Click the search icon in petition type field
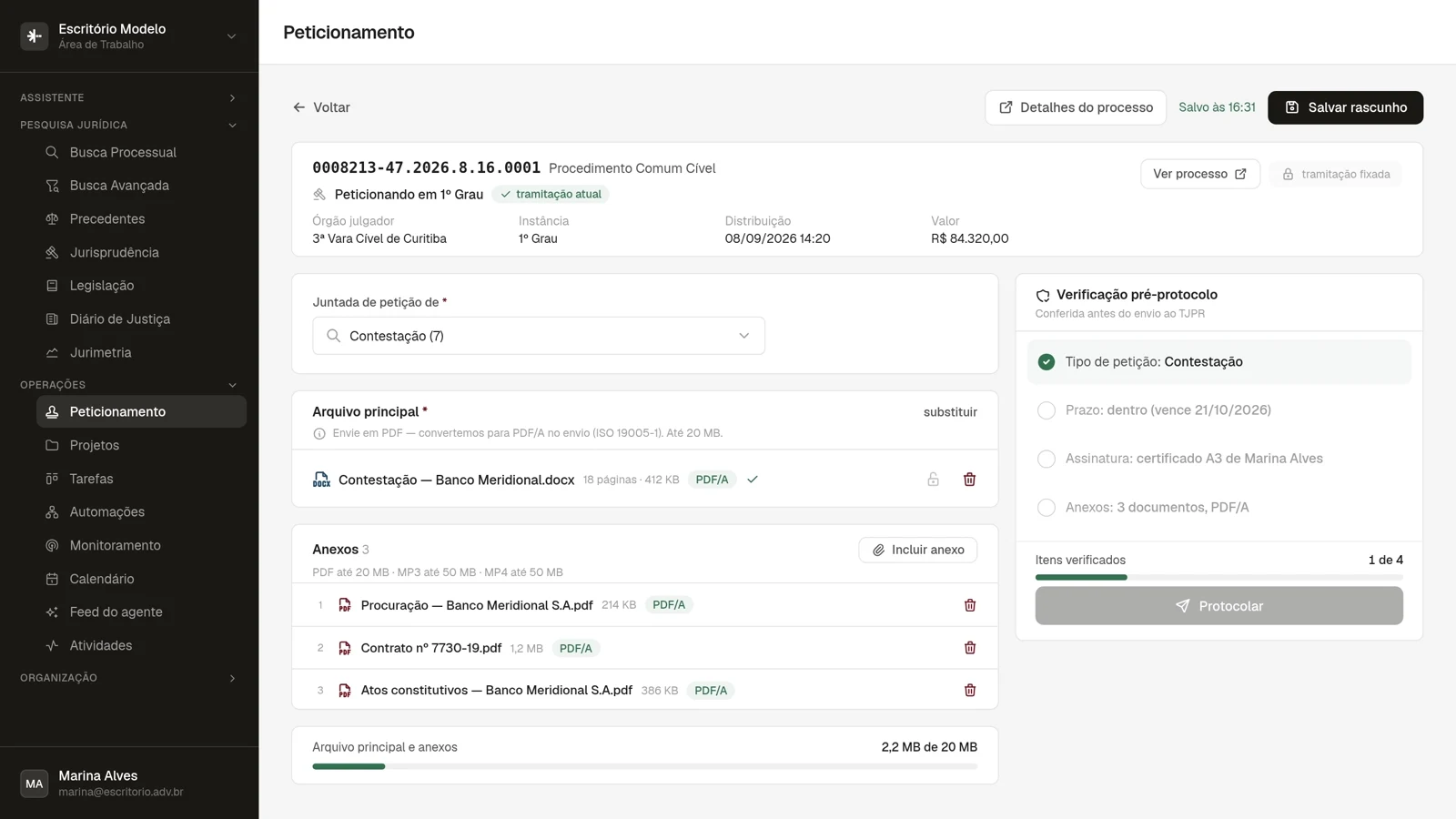1456x819 pixels. [334, 336]
